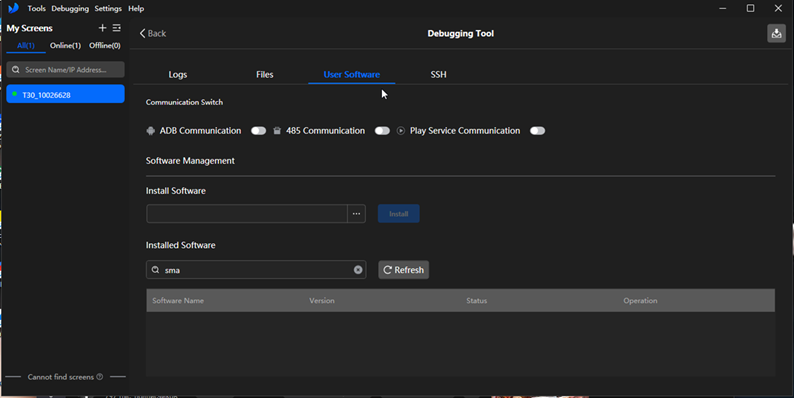Minimize the application window
The image size is (794, 398).
(x=723, y=9)
